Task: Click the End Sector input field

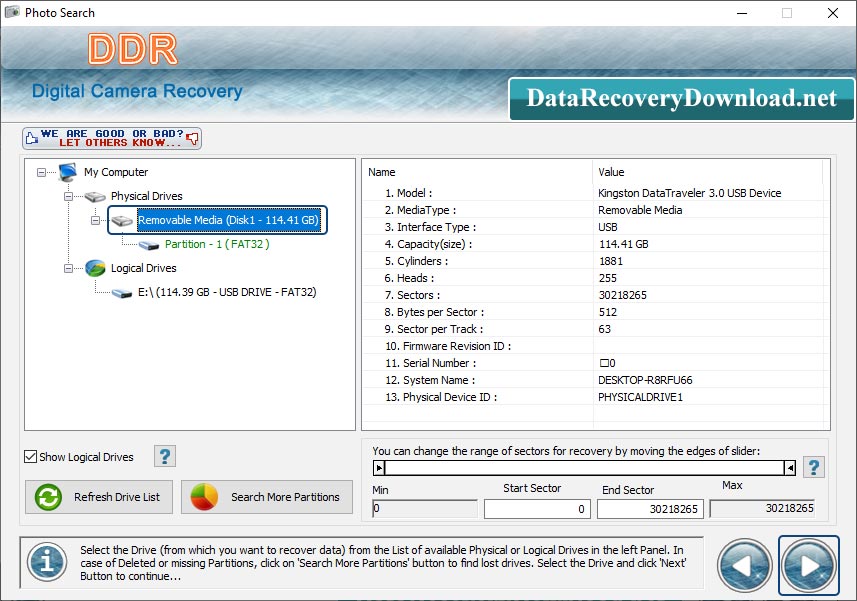Action: click(x=650, y=509)
